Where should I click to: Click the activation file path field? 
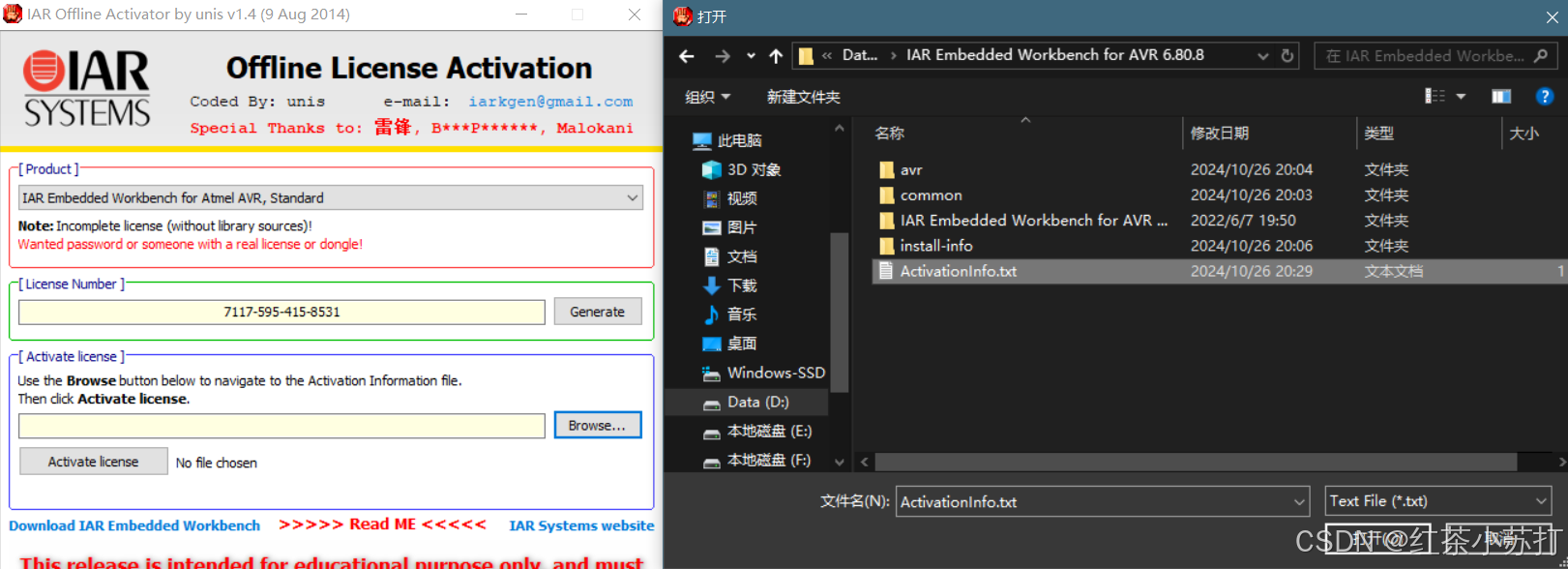(281, 426)
